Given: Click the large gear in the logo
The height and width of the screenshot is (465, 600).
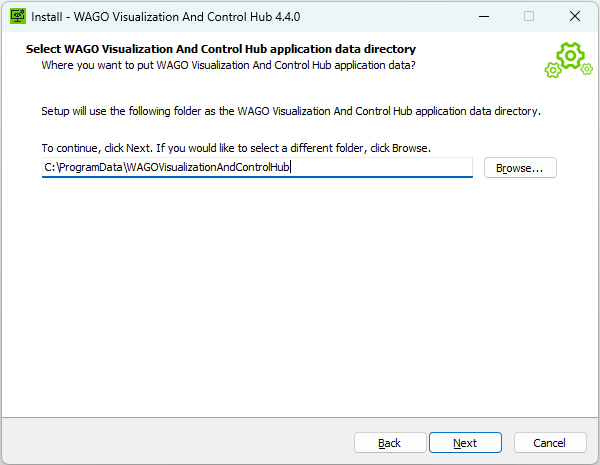Looking at the screenshot, I should (x=573, y=55).
